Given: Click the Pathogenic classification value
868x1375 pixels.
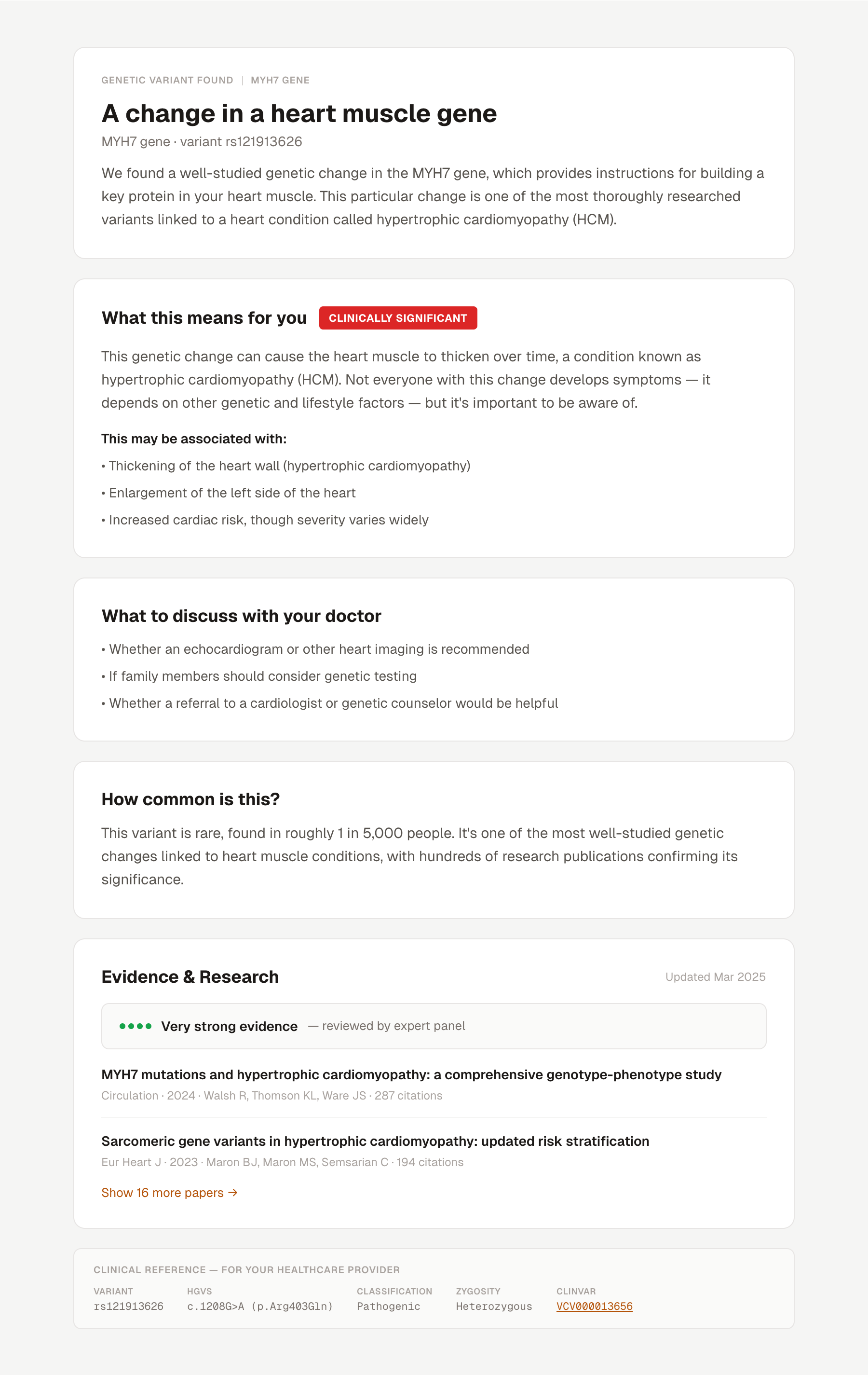Looking at the screenshot, I should click(388, 1306).
